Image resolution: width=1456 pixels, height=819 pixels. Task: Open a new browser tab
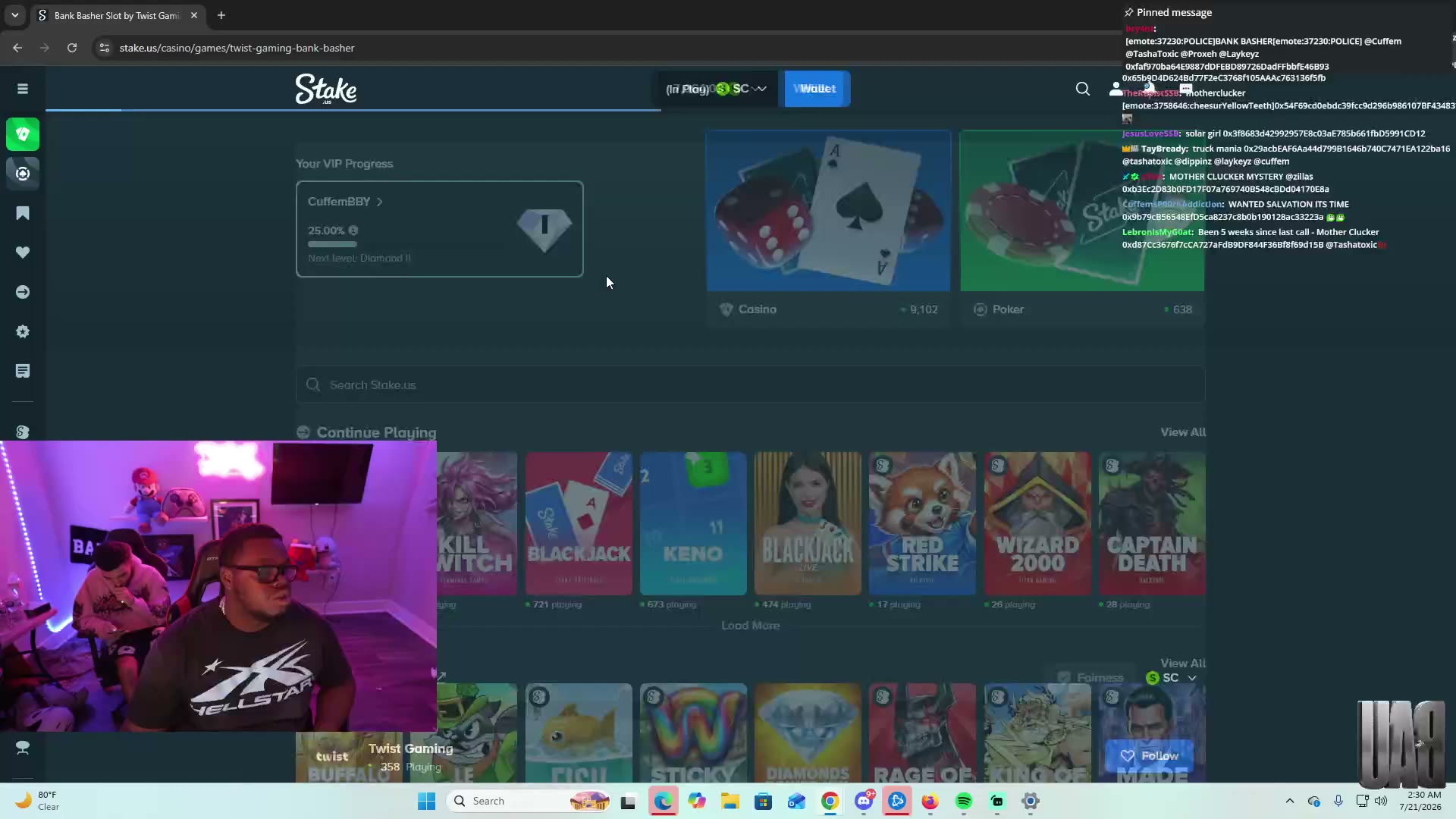point(221,15)
